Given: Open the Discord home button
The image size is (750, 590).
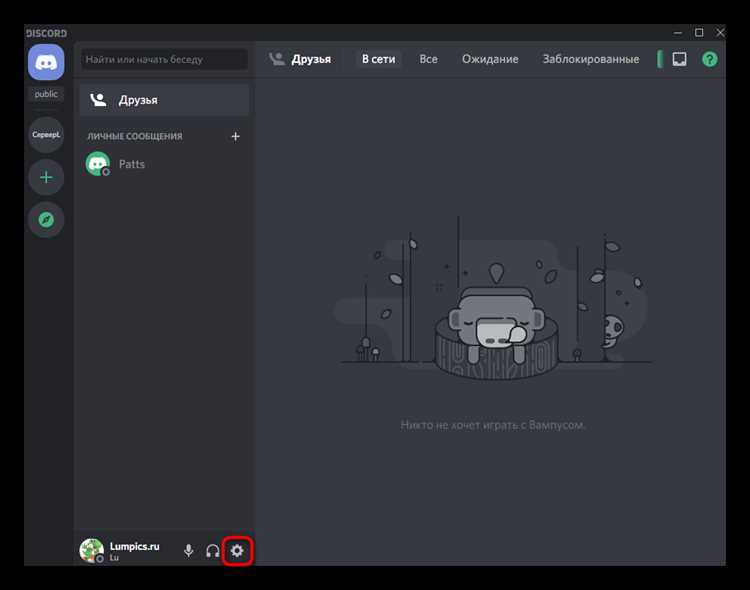Looking at the screenshot, I should [46, 62].
